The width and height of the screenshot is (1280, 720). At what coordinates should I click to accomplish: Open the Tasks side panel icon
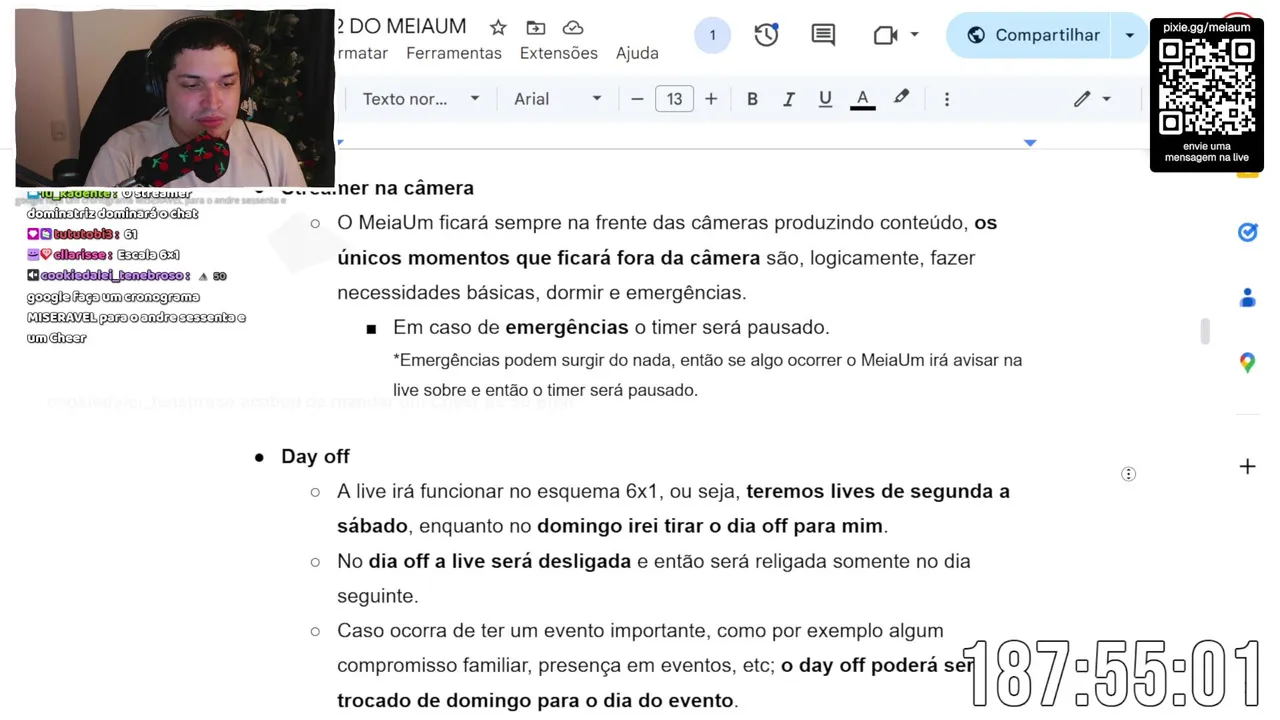[x=1247, y=232]
